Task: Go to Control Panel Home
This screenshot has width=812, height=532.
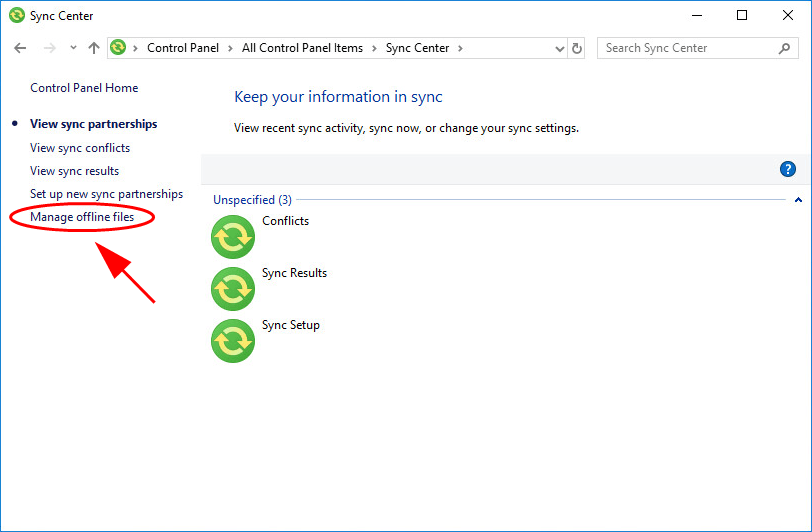Action: tap(84, 88)
